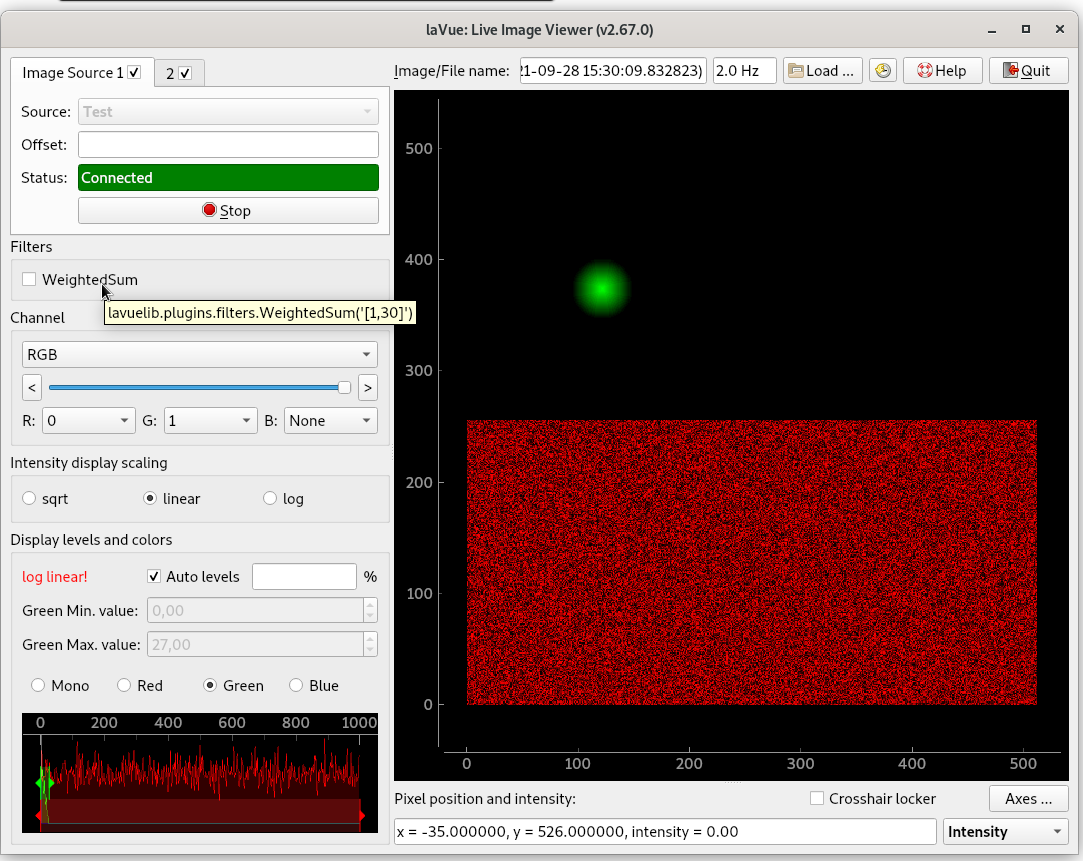Expand the RGB channel dropdown

tap(199, 354)
